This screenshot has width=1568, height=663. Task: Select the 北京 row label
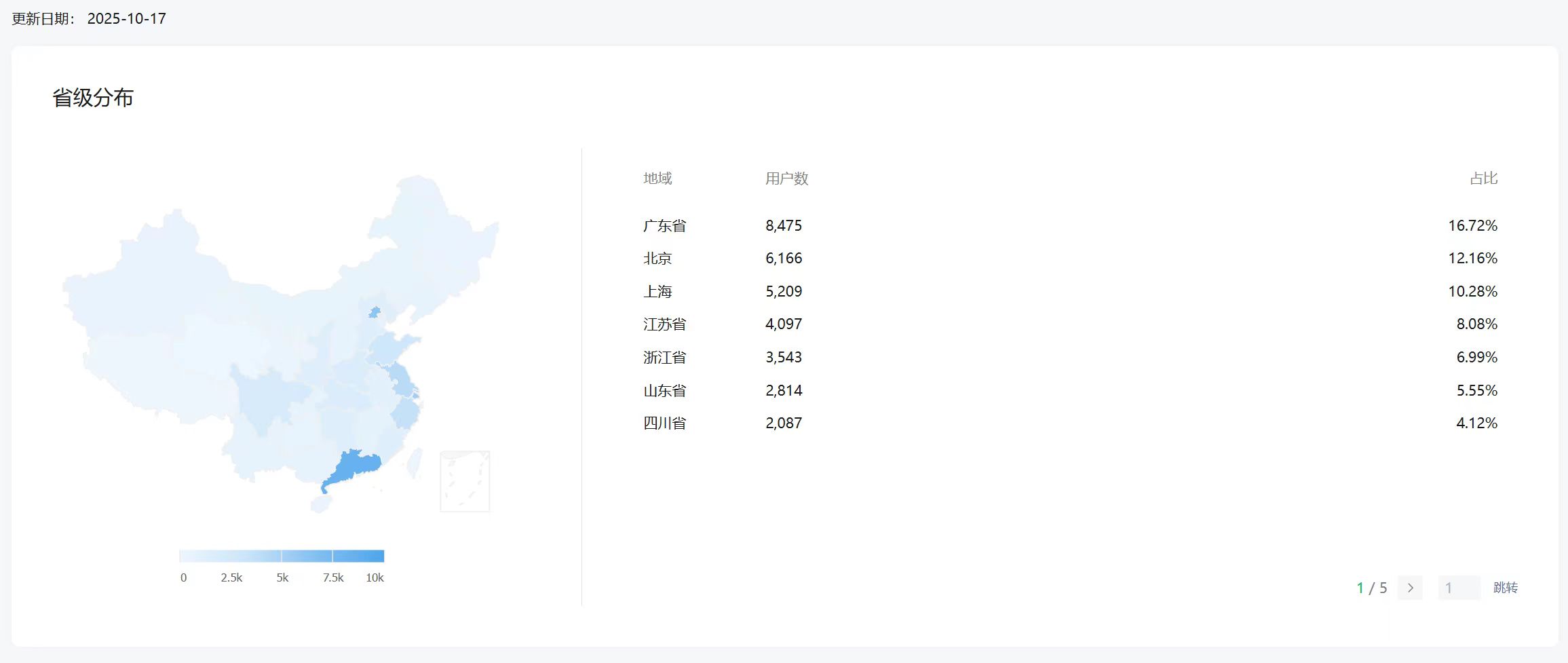(x=657, y=259)
